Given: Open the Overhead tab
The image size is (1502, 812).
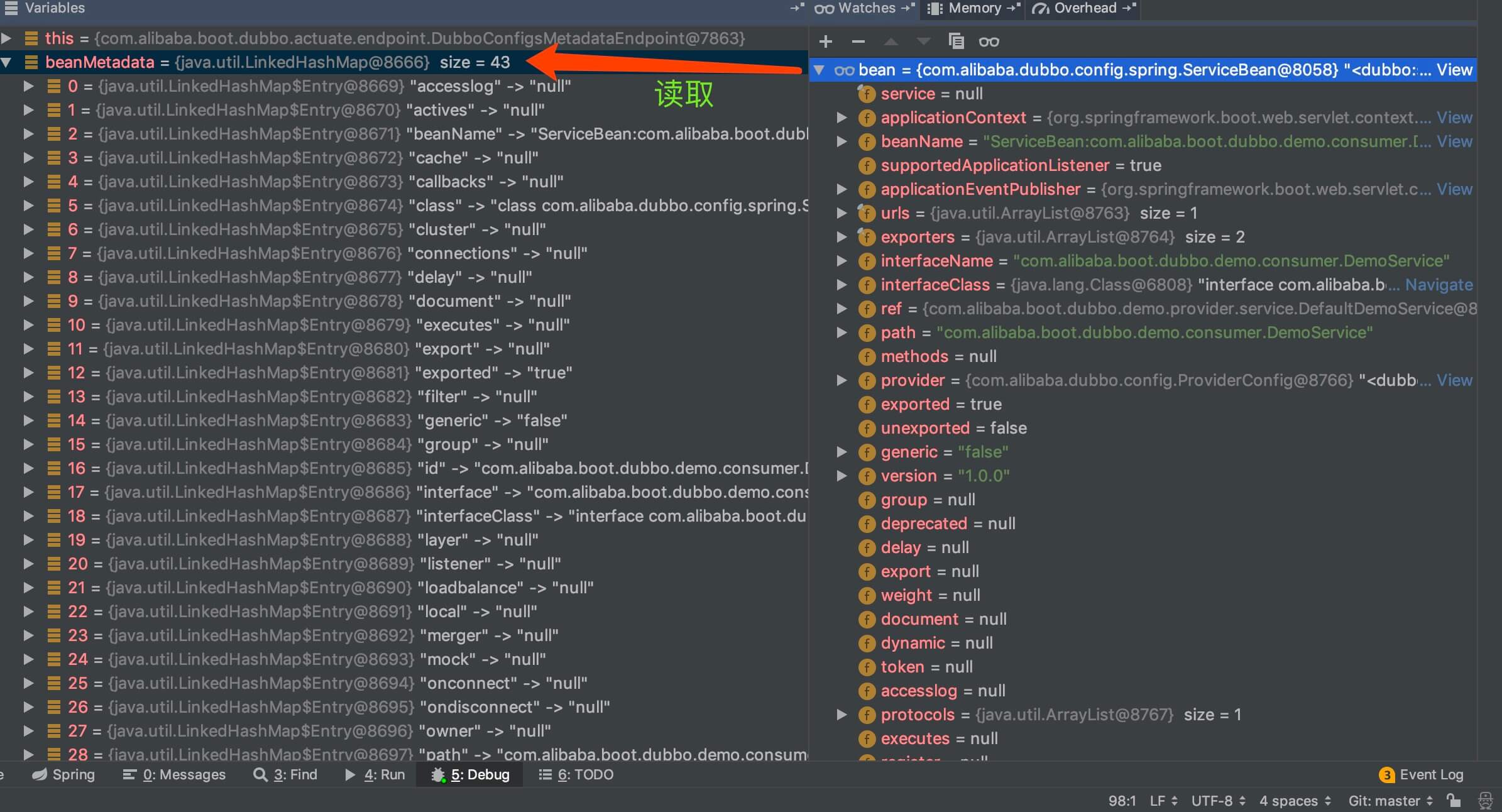Looking at the screenshot, I should 1085,8.
